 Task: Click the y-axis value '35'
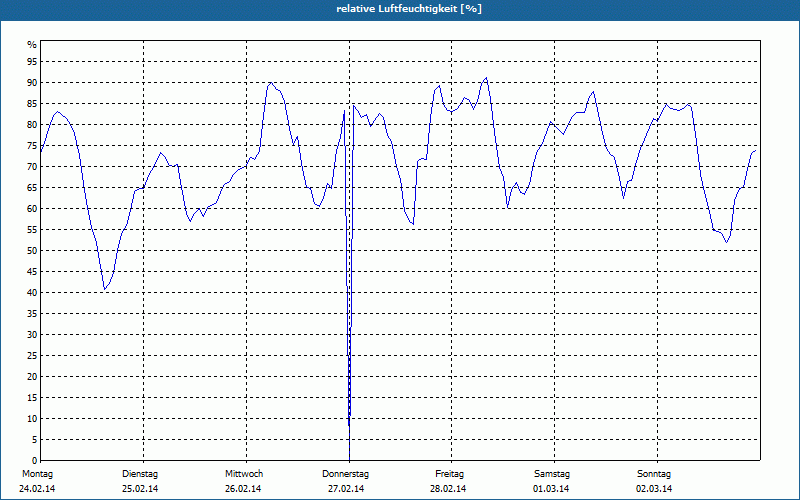(32, 314)
